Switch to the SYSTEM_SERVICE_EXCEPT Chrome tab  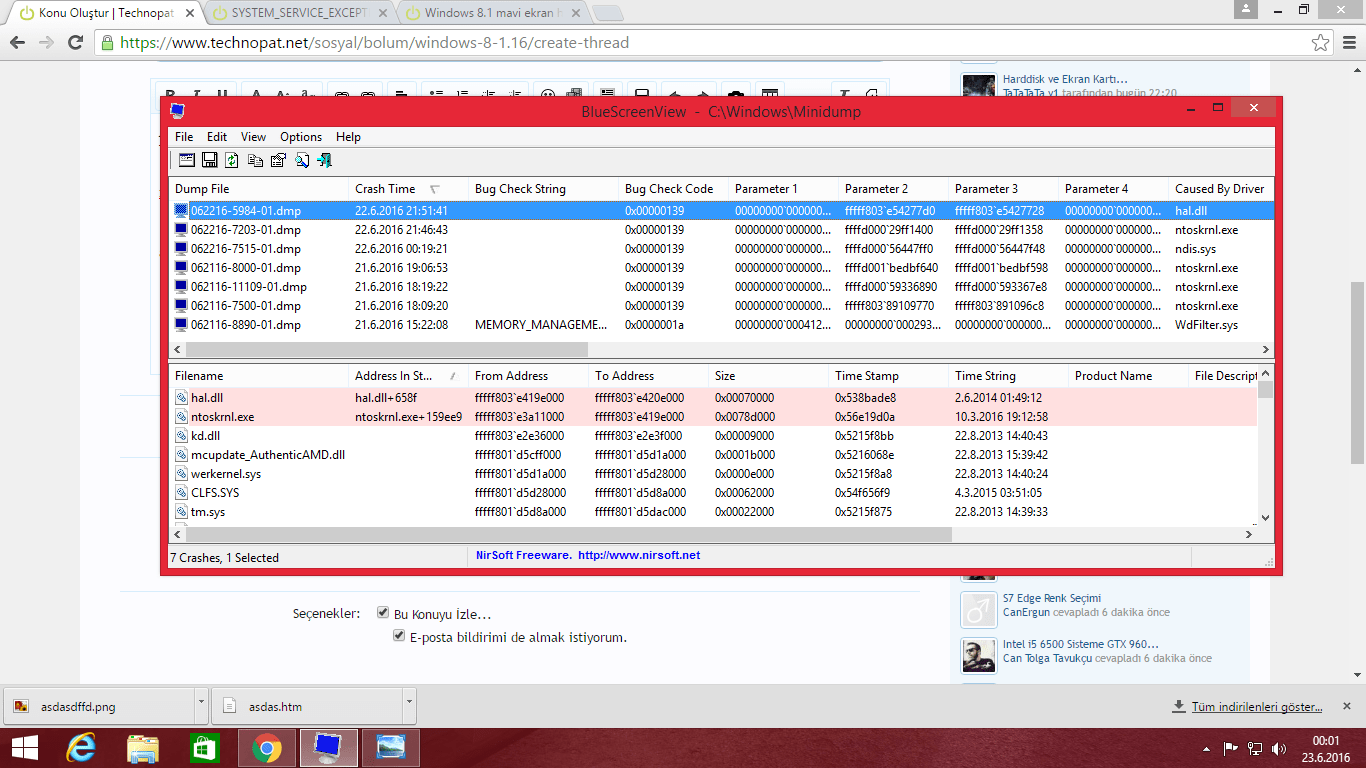[300, 13]
